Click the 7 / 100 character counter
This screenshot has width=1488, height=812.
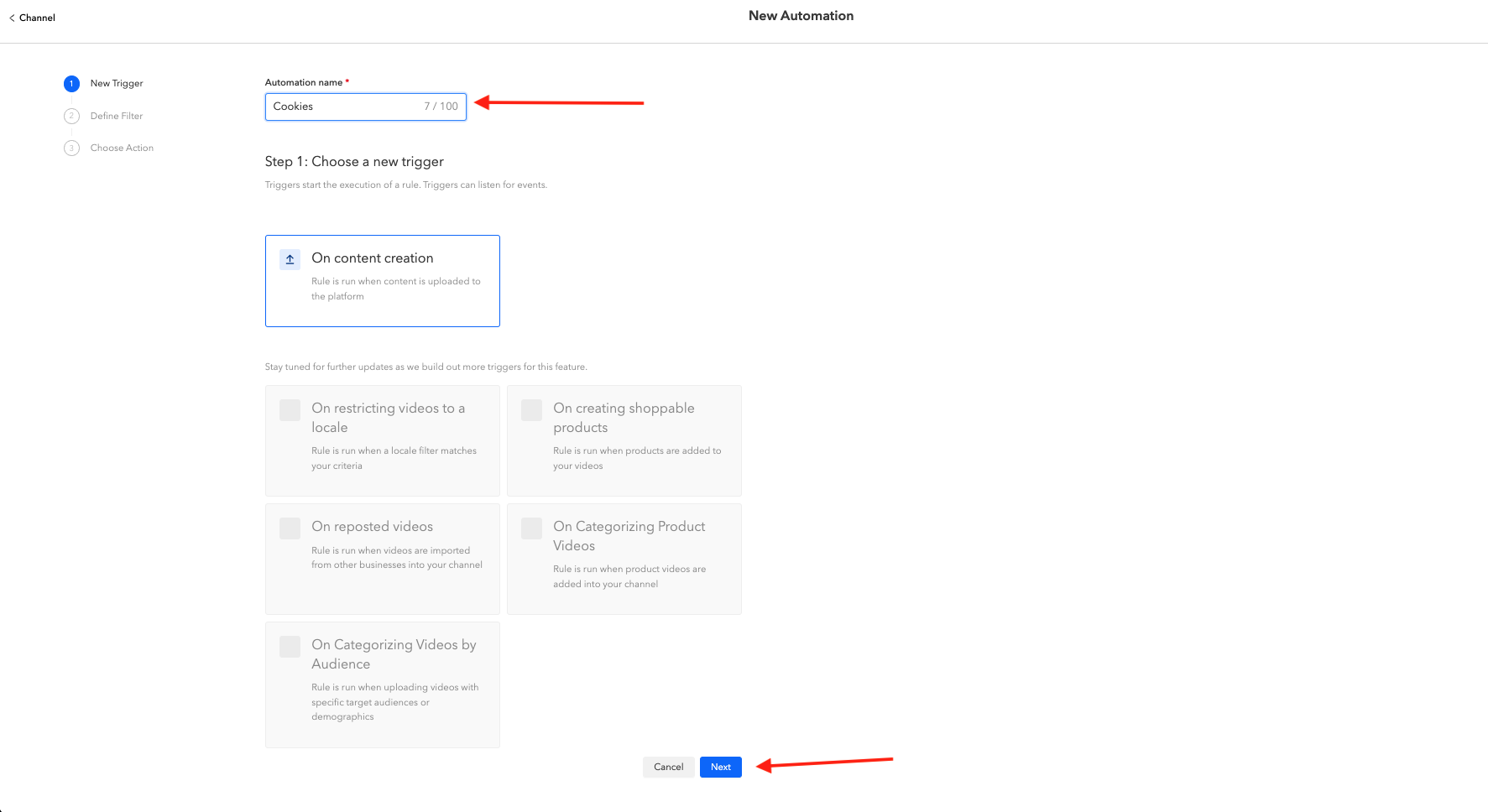(x=441, y=107)
